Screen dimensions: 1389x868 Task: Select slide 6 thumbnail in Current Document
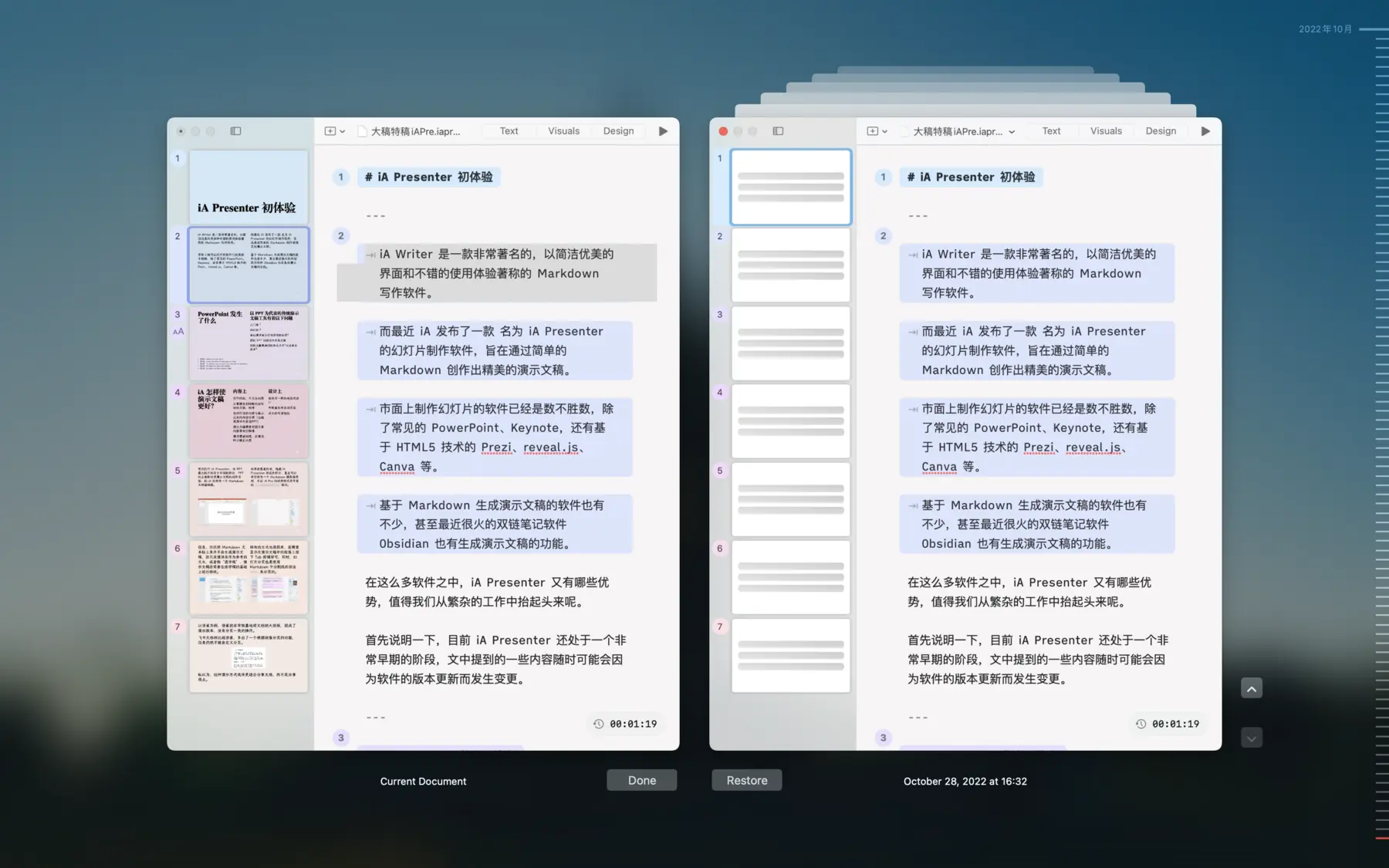click(248, 577)
